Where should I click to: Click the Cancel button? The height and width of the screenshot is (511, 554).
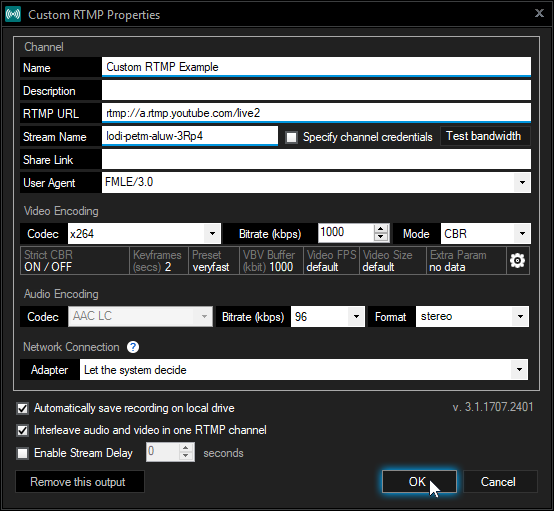[x=500, y=482]
